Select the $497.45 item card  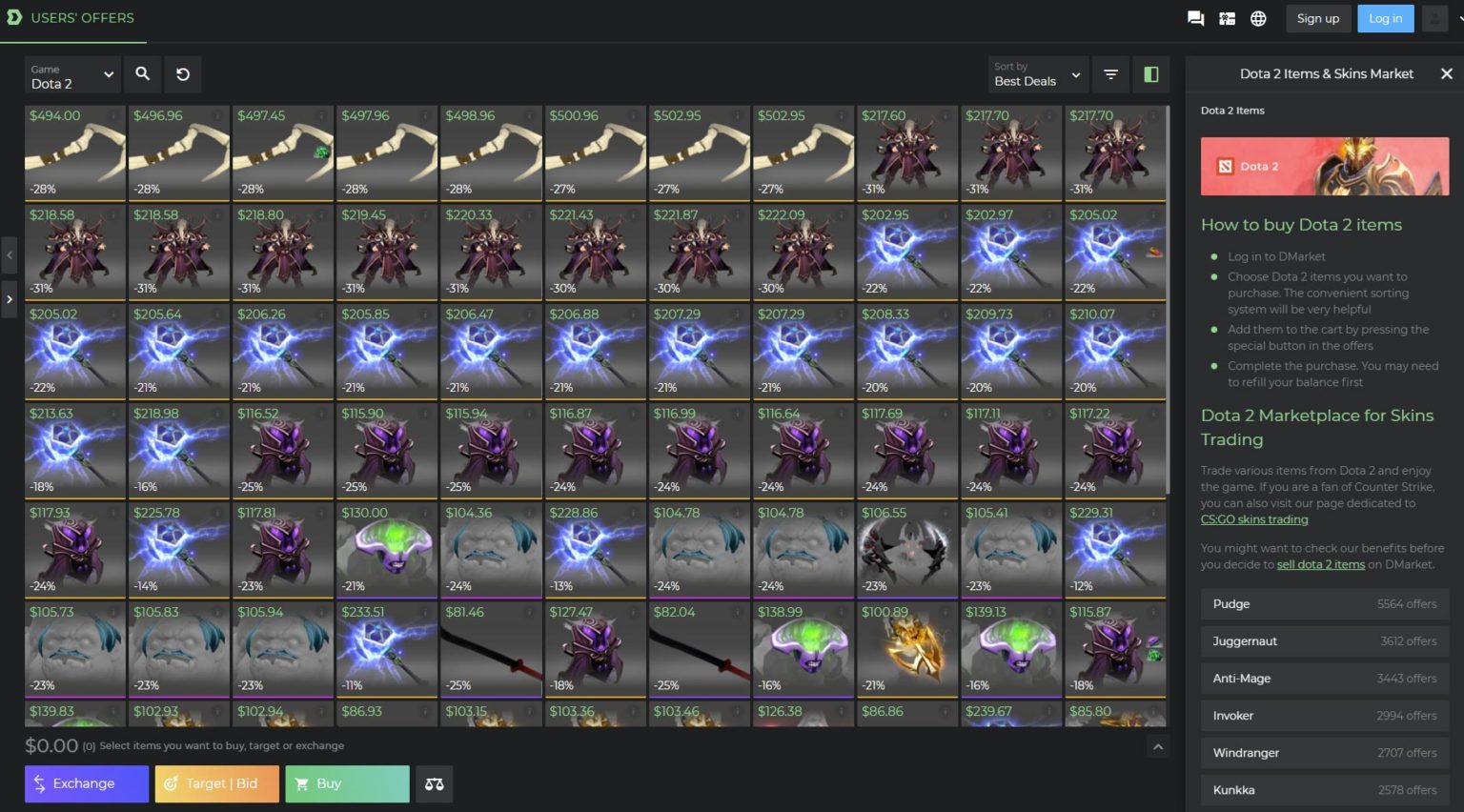[x=282, y=152]
